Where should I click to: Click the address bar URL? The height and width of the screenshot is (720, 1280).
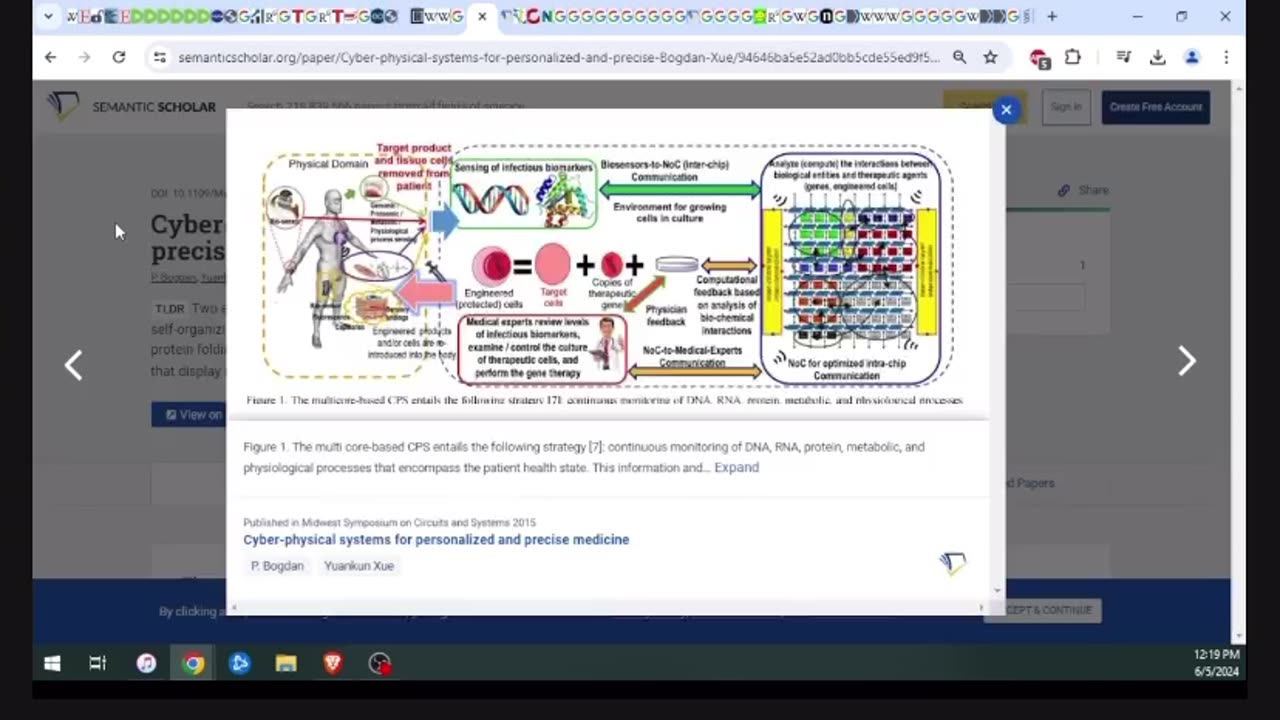(558, 58)
